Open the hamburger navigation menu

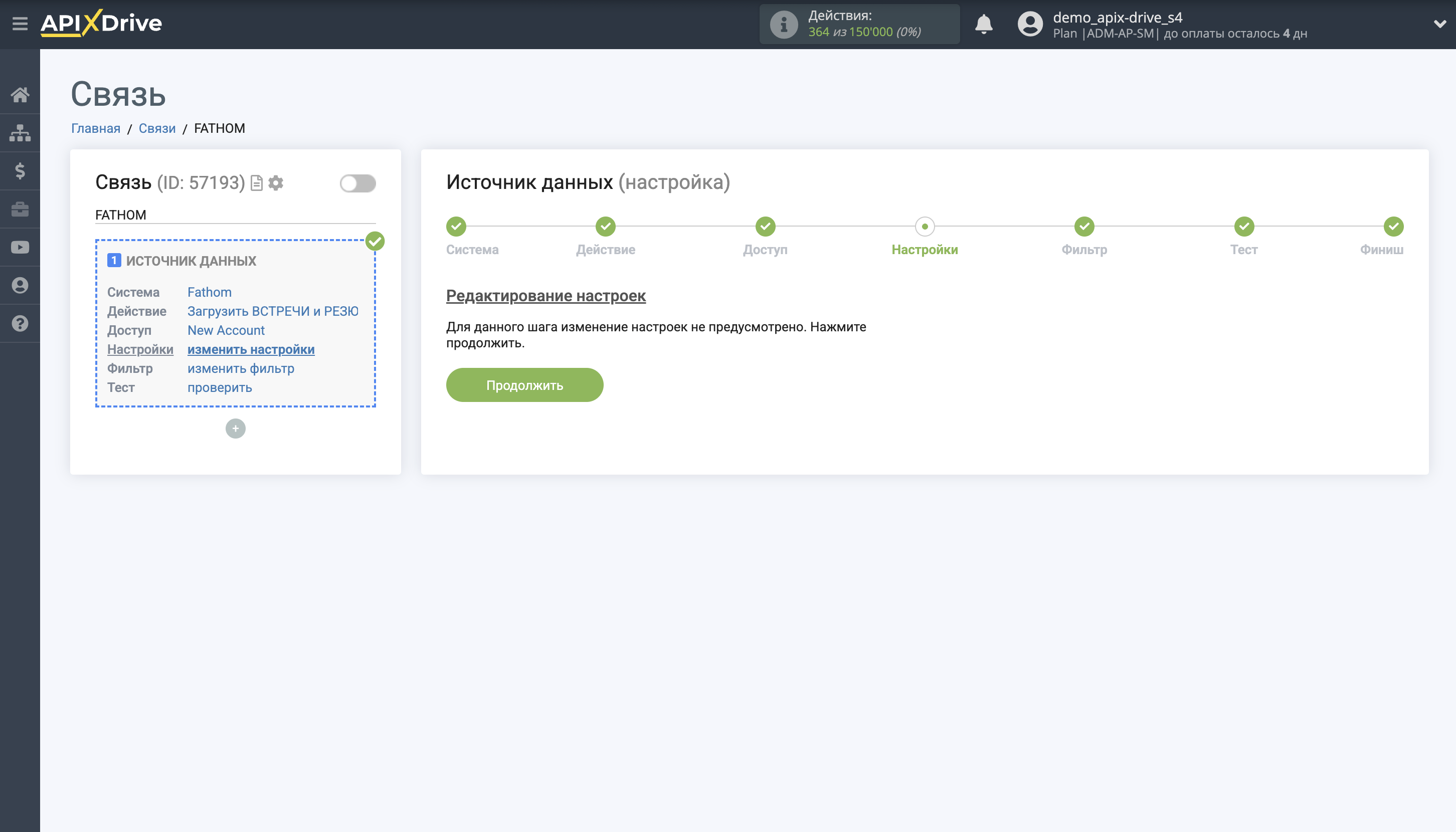20,24
